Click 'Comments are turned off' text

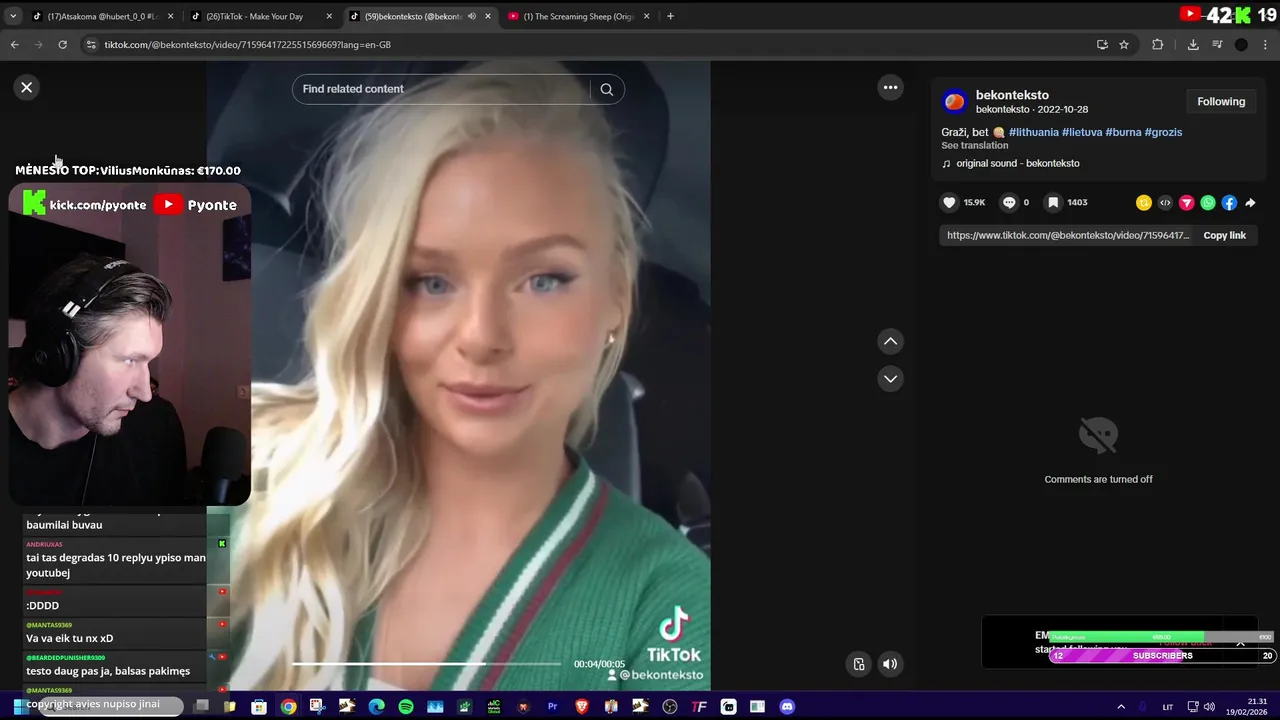[1098, 480]
